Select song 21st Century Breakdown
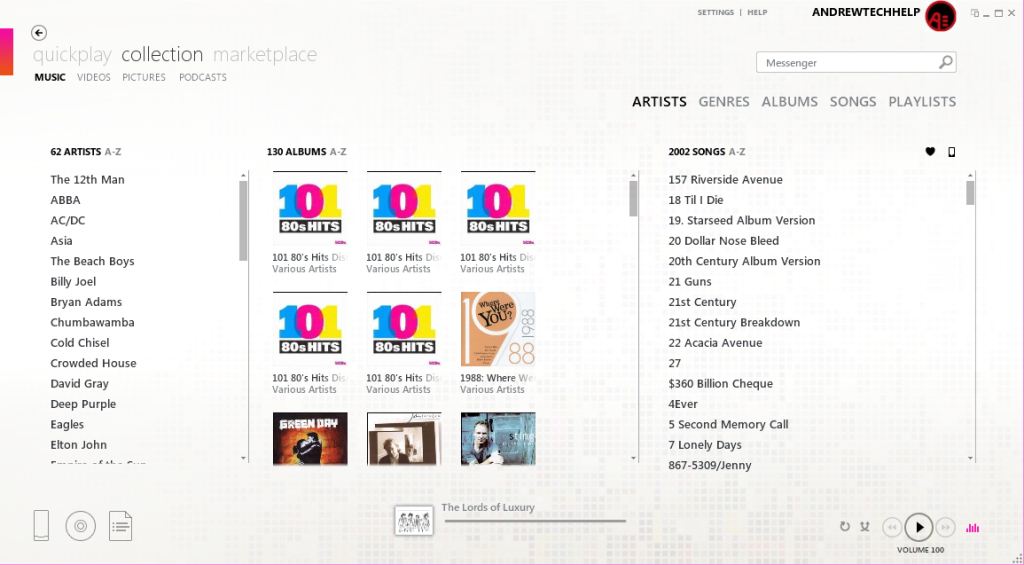 734,322
